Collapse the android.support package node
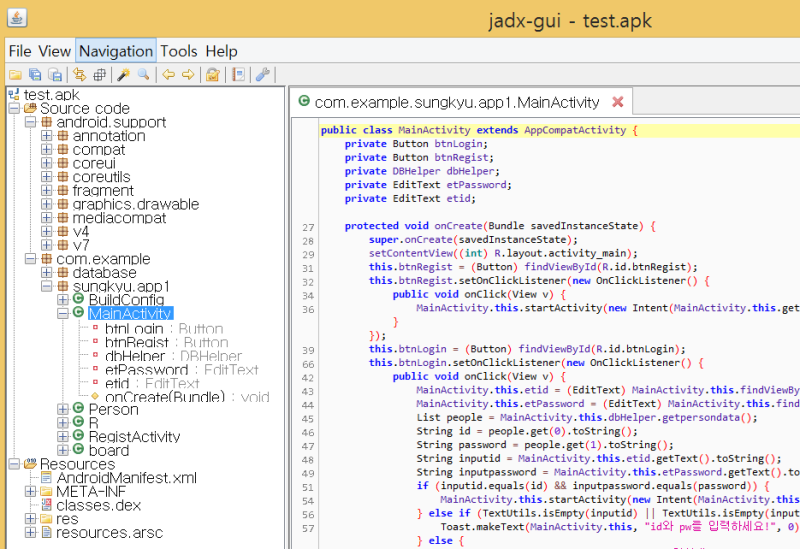The height and width of the screenshot is (549, 800). pos(31,122)
